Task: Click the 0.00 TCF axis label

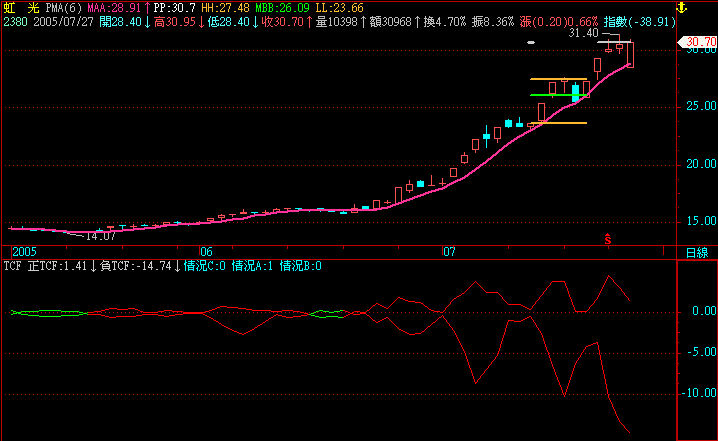Action: click(703, 311)
